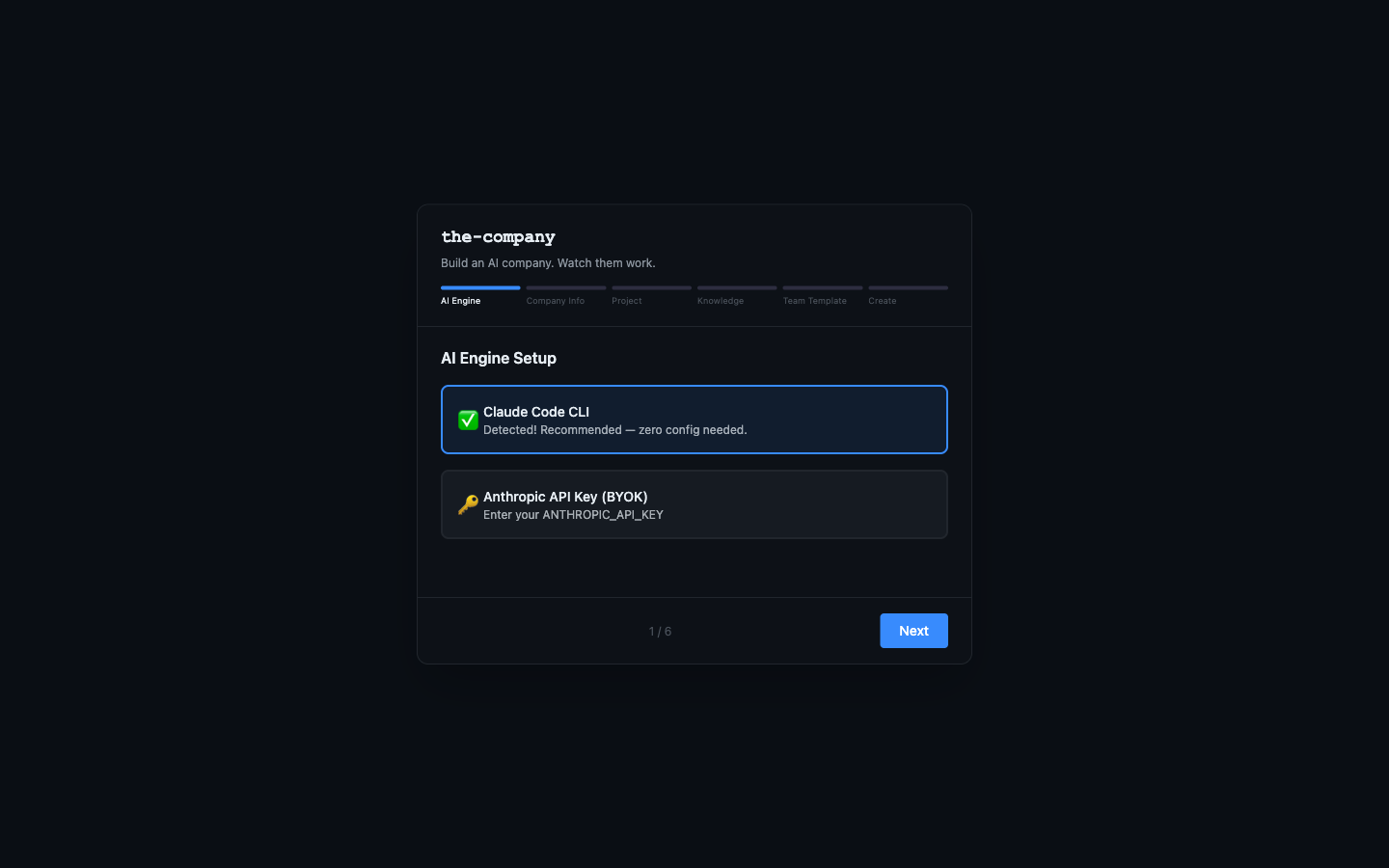Choose the detected zero-config engine card
This screenshot has width=1389, height=868.
point(694,420)
